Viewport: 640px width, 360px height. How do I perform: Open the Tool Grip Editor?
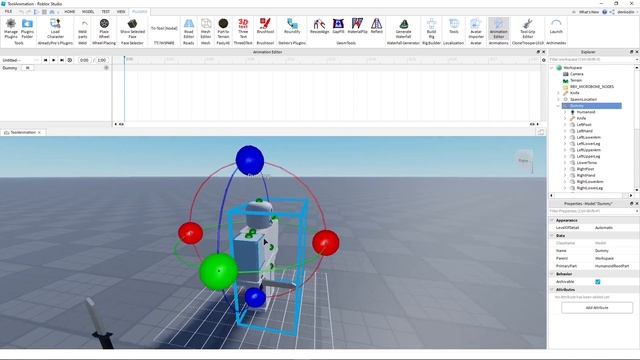(528, 28)
